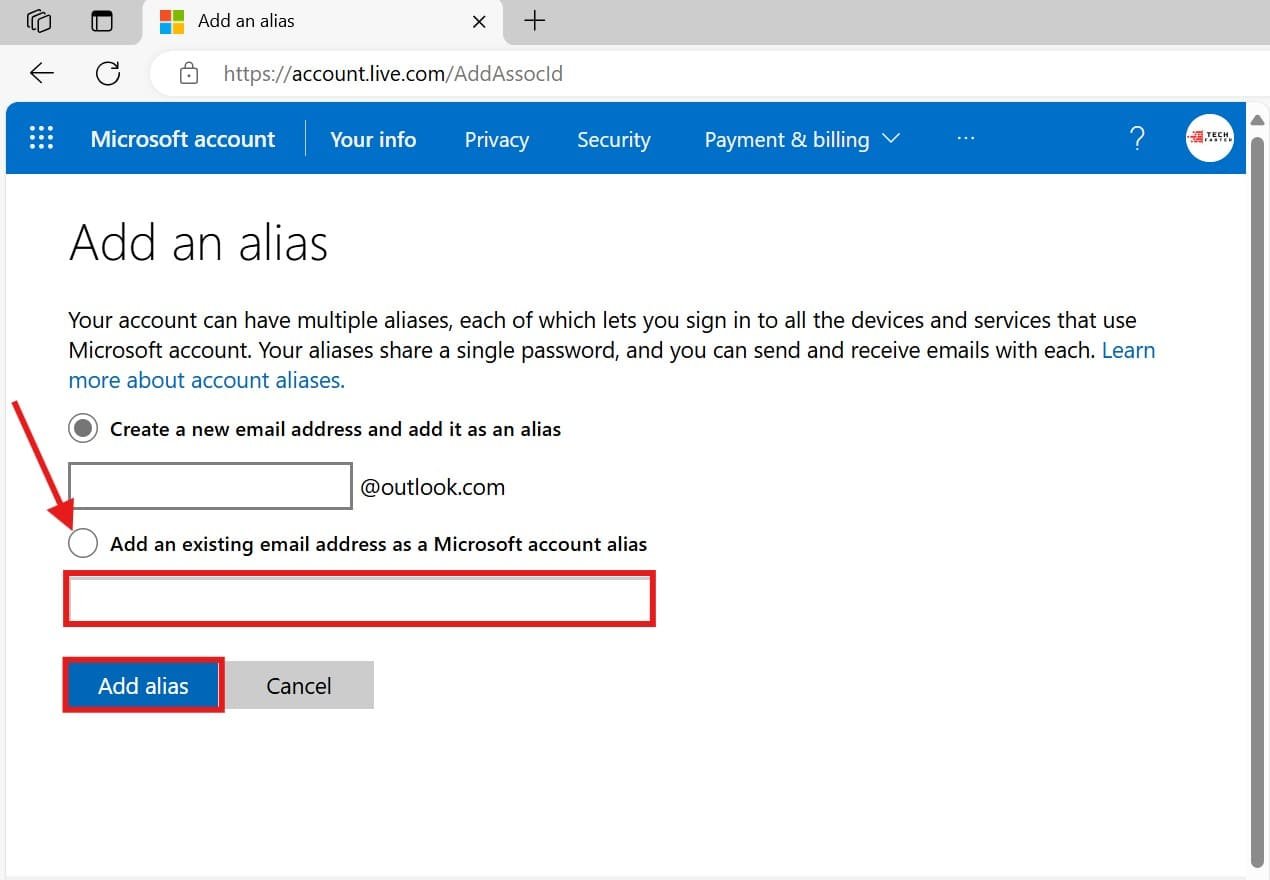Expand the more navigation items ellipsis
The height and width of the screenshot is (880, 1270).
pyautogui.click(x=965, y=139)
